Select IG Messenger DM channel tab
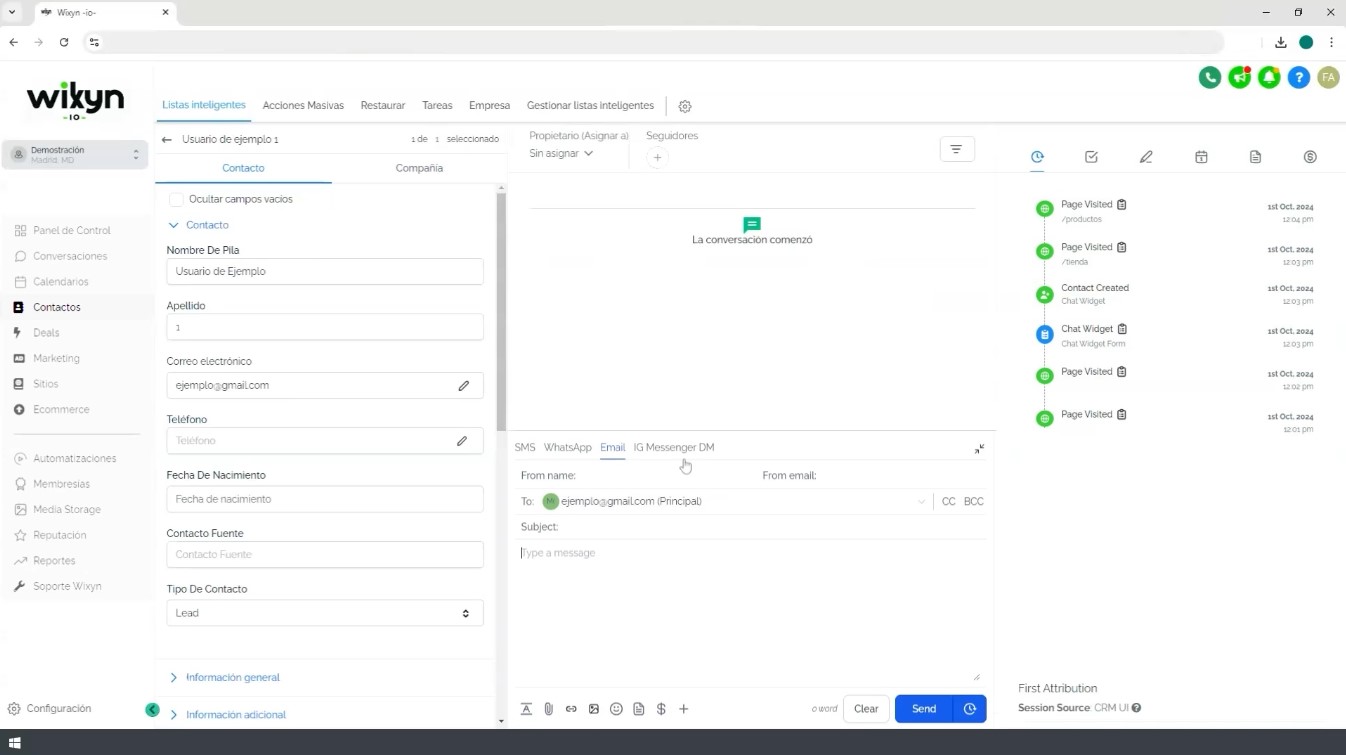The image size is (1346, 755). click(x=674, y=447)
